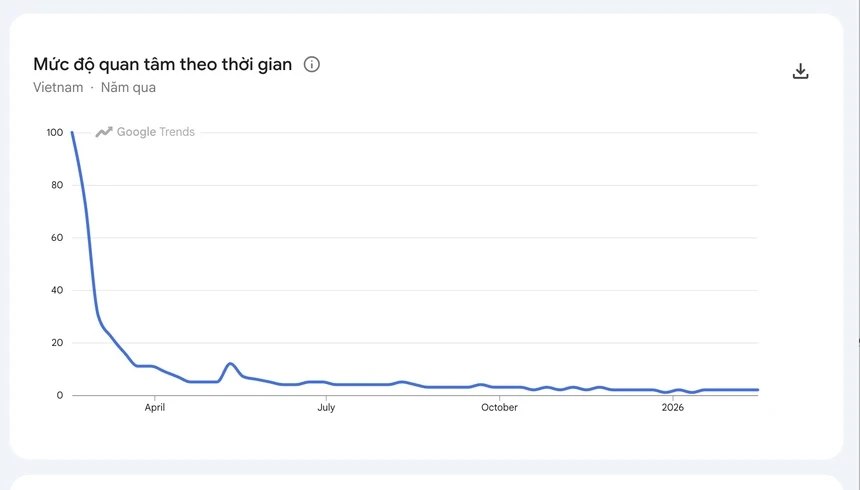Click the Google Trends watermark text
Image resolution: width=860 pixels, height=490 pixels.
[x=156, y=132]
